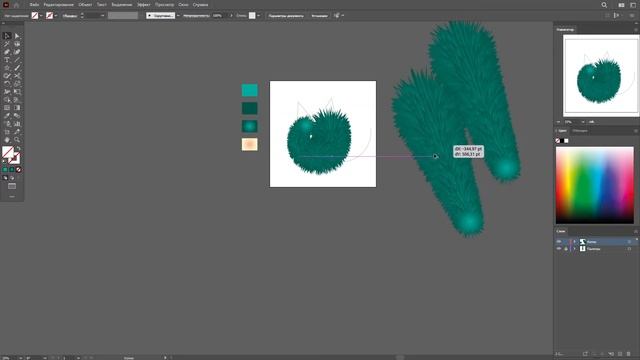Hide the second locked layer's eye

559,249
